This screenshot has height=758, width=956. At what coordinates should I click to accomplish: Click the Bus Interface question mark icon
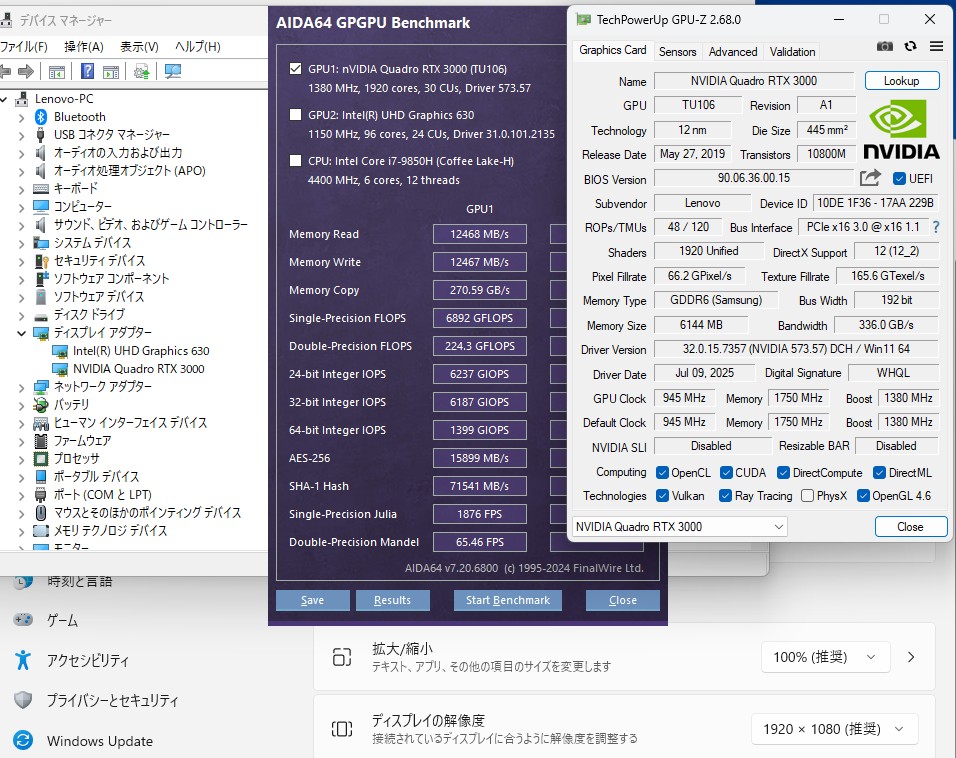point(936,227)
